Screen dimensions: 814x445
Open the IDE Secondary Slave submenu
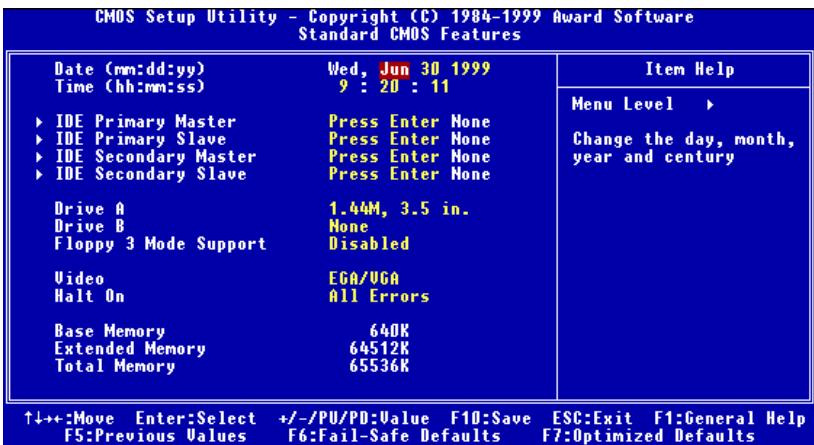pyautogui.click(x=151, y=174)
